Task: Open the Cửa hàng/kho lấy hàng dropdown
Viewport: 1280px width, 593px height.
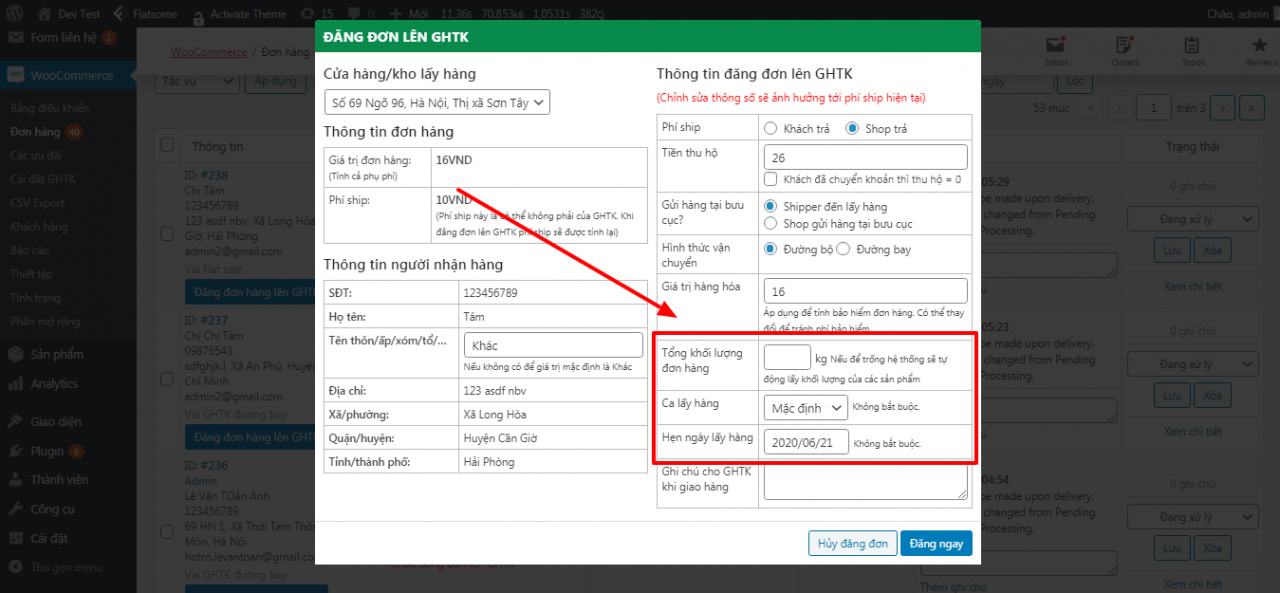Action: (x=437, y=102)
